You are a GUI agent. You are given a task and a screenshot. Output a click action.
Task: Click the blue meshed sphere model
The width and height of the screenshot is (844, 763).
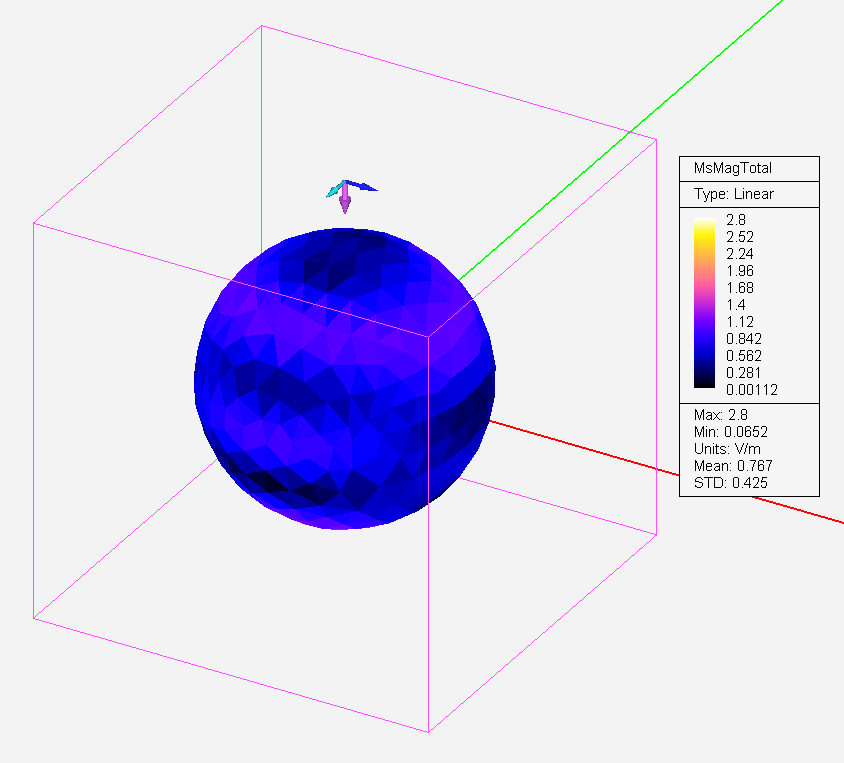tap(344, 379)
